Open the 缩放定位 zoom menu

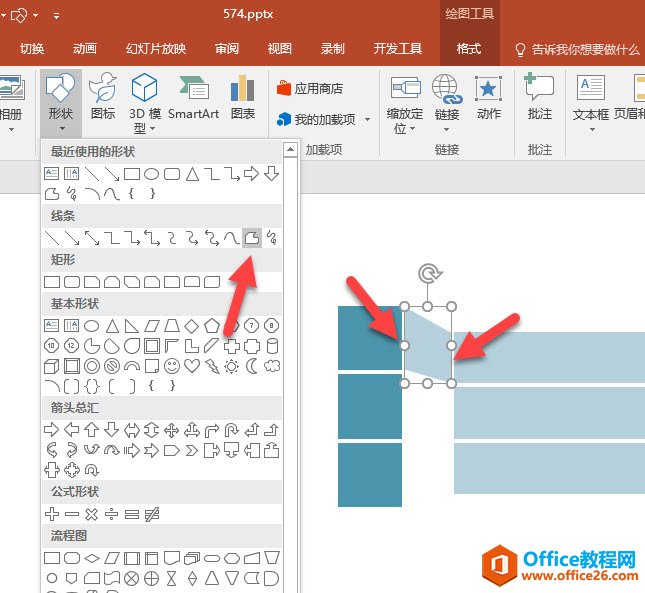click(405, 104)
